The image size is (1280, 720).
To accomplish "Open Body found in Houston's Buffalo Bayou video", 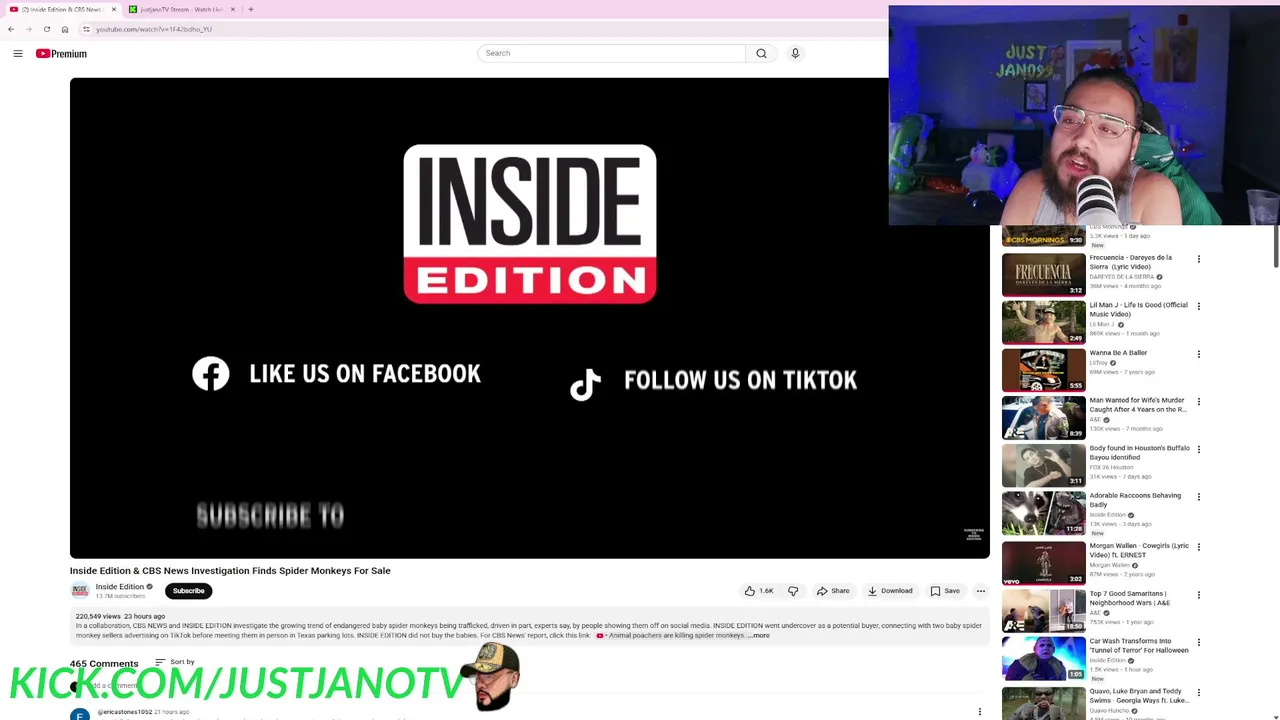I will coord(1139,453).
